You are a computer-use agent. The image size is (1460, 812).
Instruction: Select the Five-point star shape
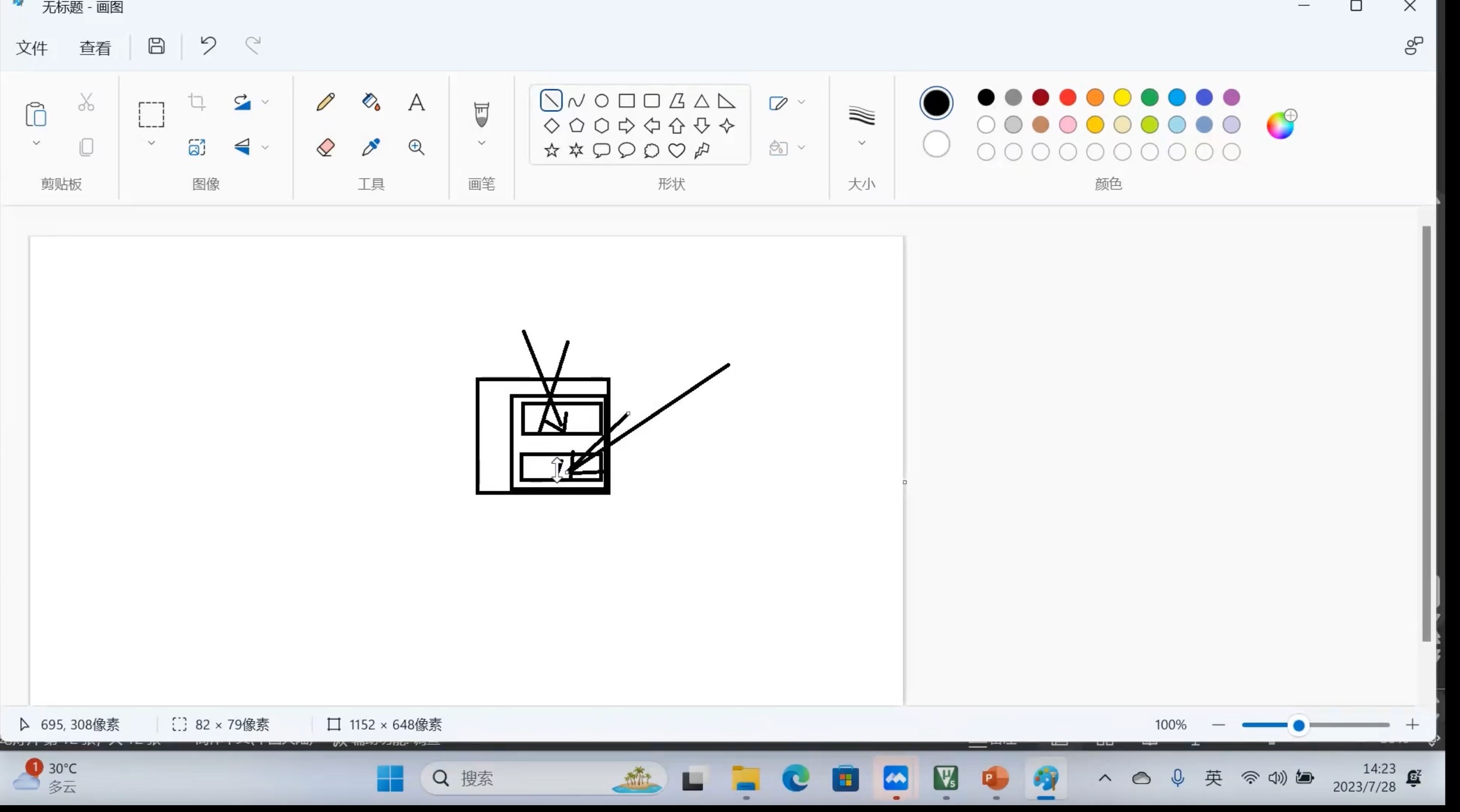(551, 150)
